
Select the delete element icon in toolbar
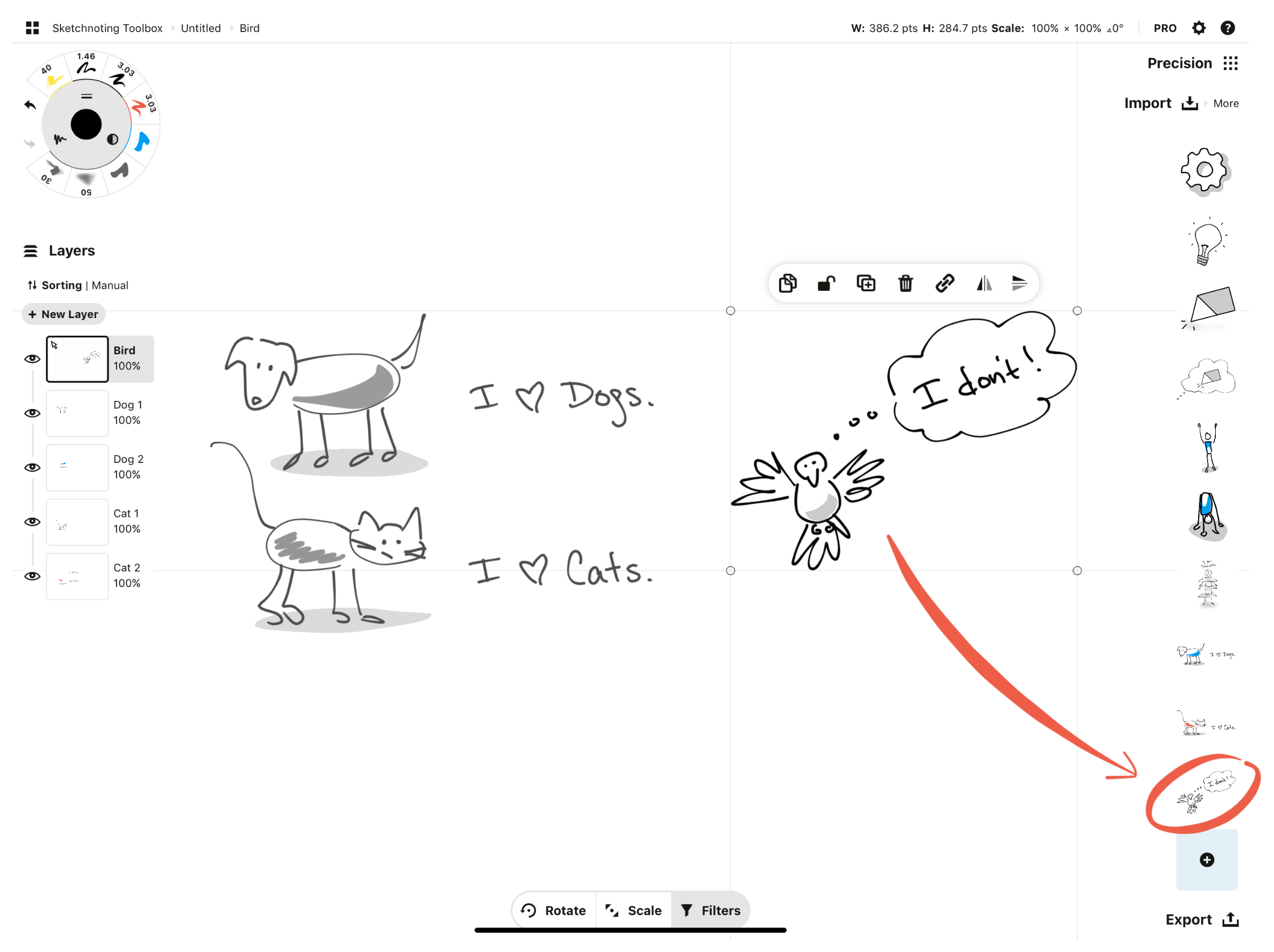905,283
